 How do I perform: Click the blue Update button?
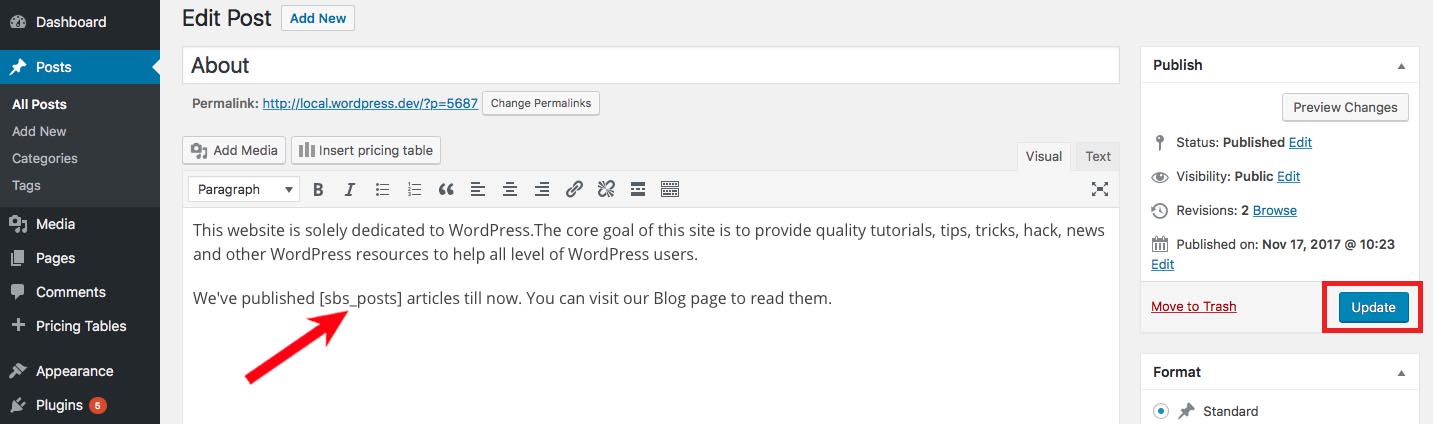point(1373,307)
